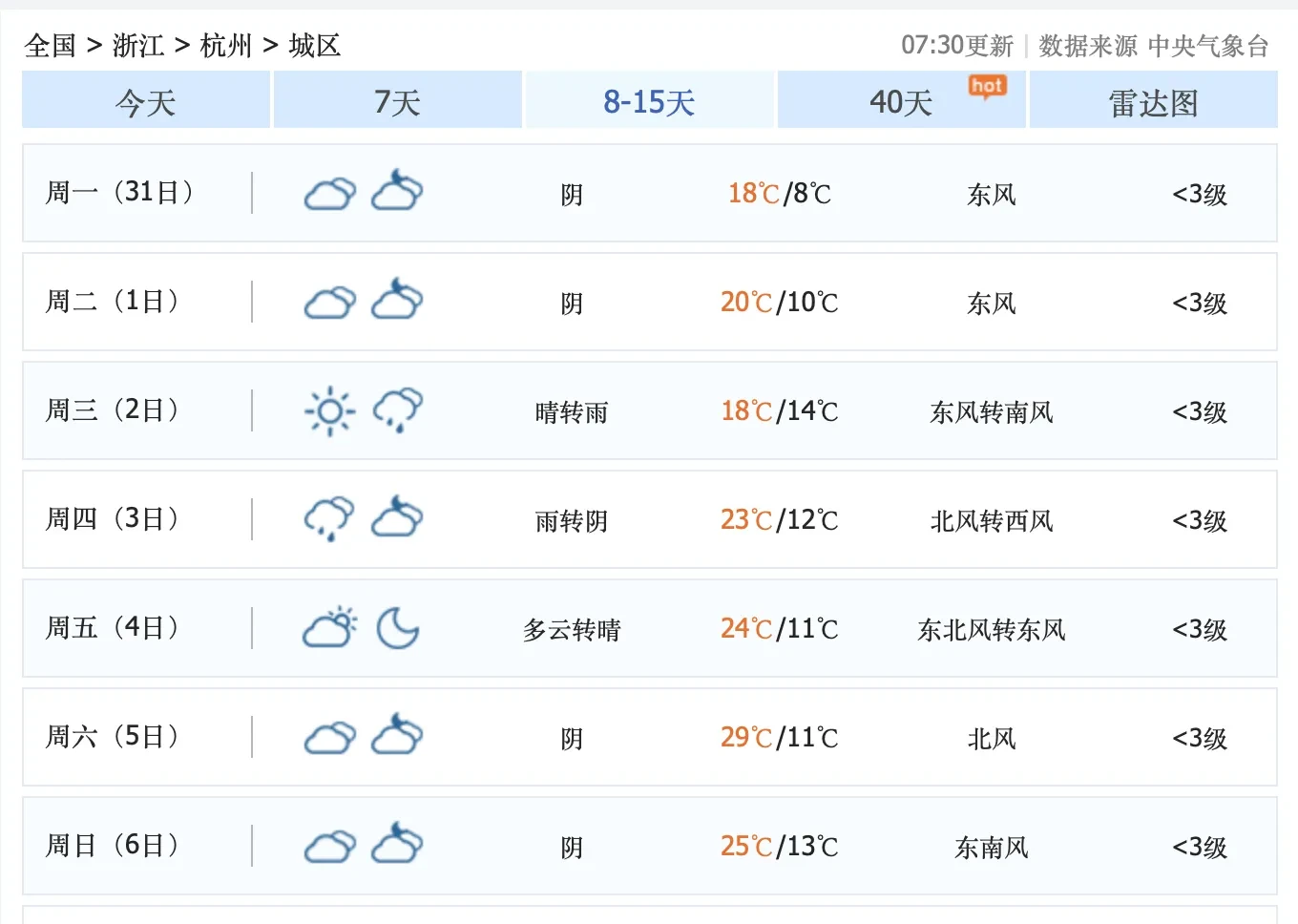The width and height of the screenshot is (1298, 924).
Task: Click the 城区 breadcrumb entry
Action: tap(315, 45)
